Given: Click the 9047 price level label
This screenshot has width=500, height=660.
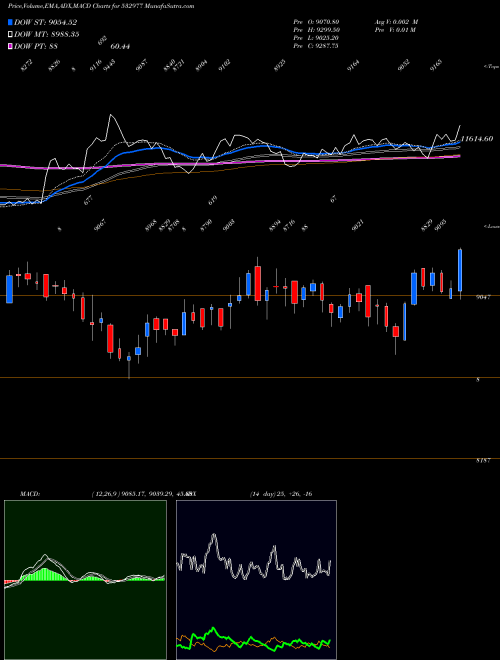Looking at the screenshot, I should (483, 297).
